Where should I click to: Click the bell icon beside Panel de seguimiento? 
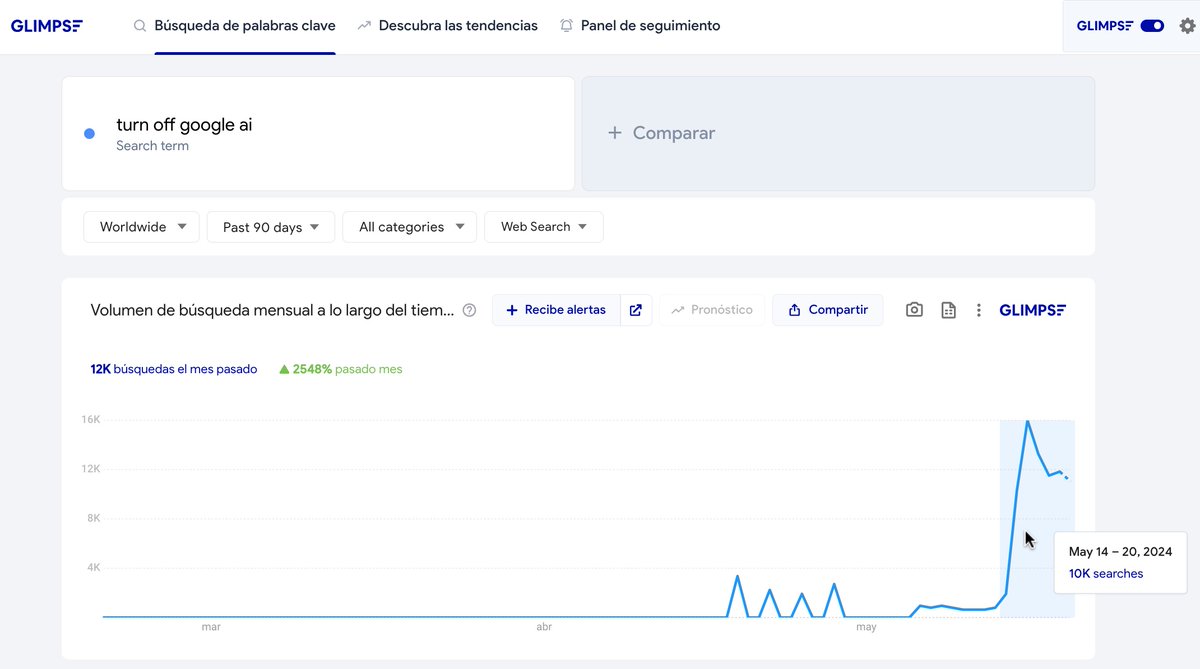tap(567, 26)
